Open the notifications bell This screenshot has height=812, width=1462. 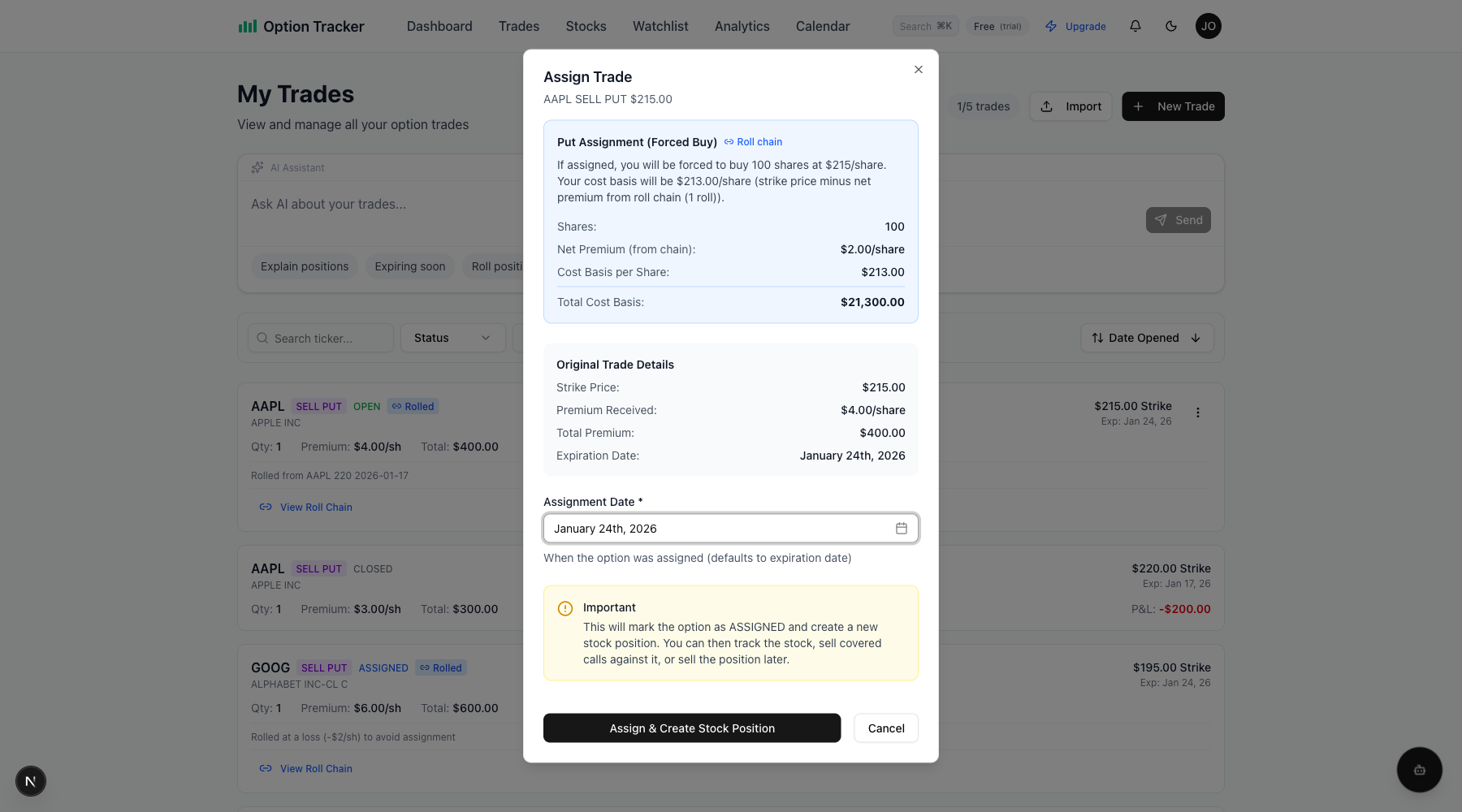coord(1135,26)
